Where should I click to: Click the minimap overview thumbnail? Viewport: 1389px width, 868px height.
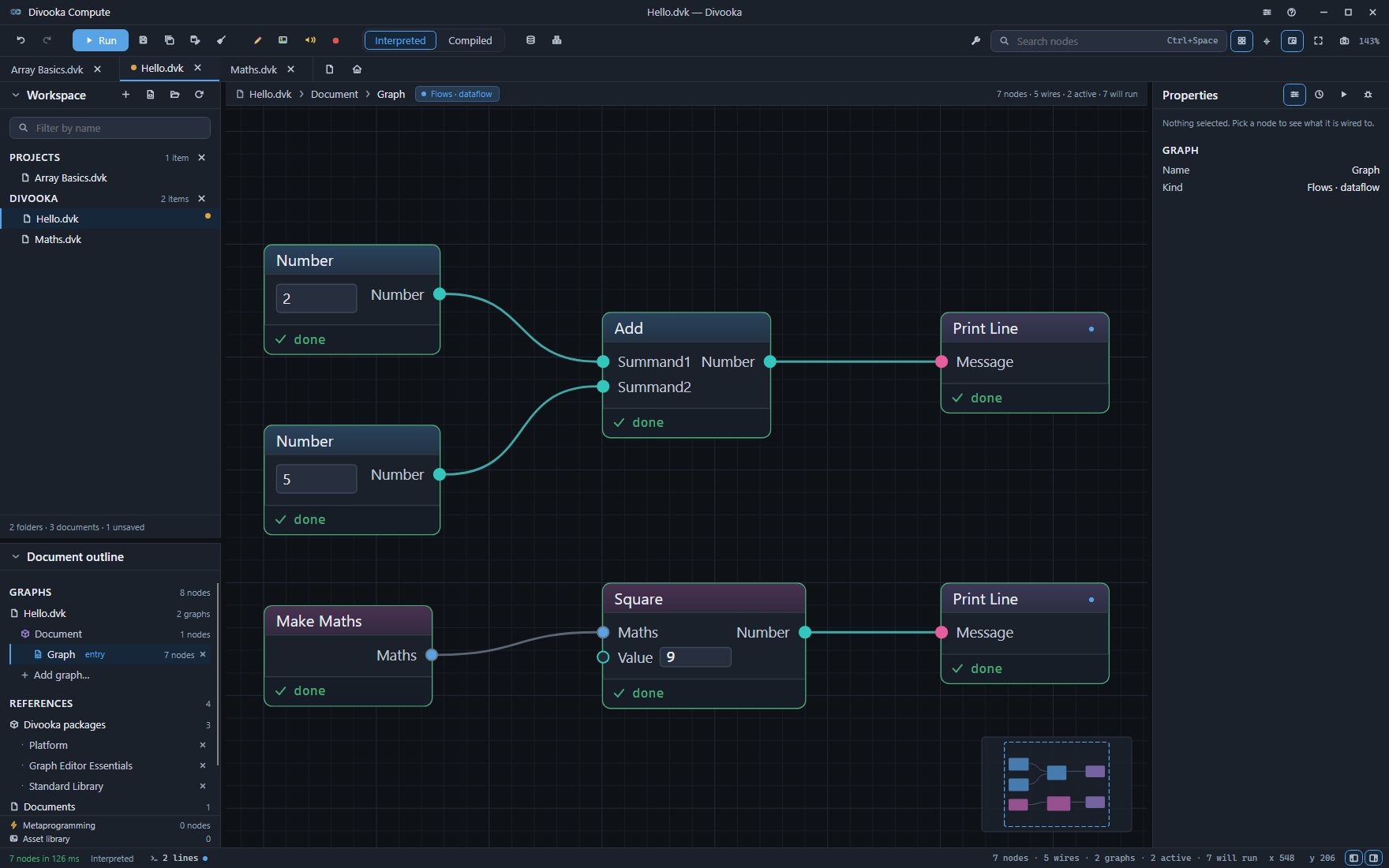tap(1056, 784)
